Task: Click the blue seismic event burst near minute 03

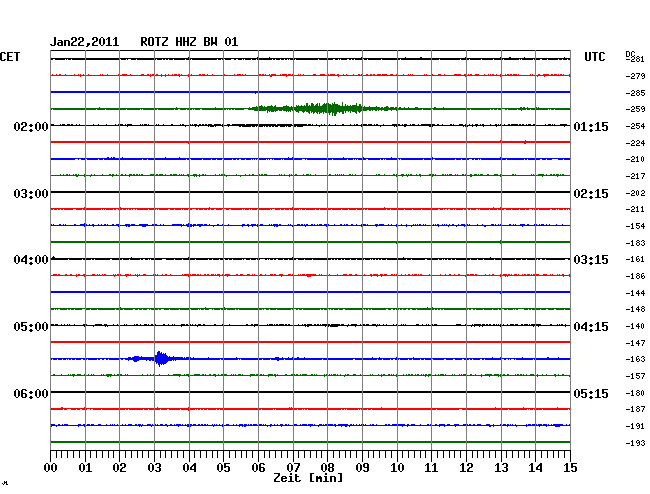Action: tap(160, 358)
